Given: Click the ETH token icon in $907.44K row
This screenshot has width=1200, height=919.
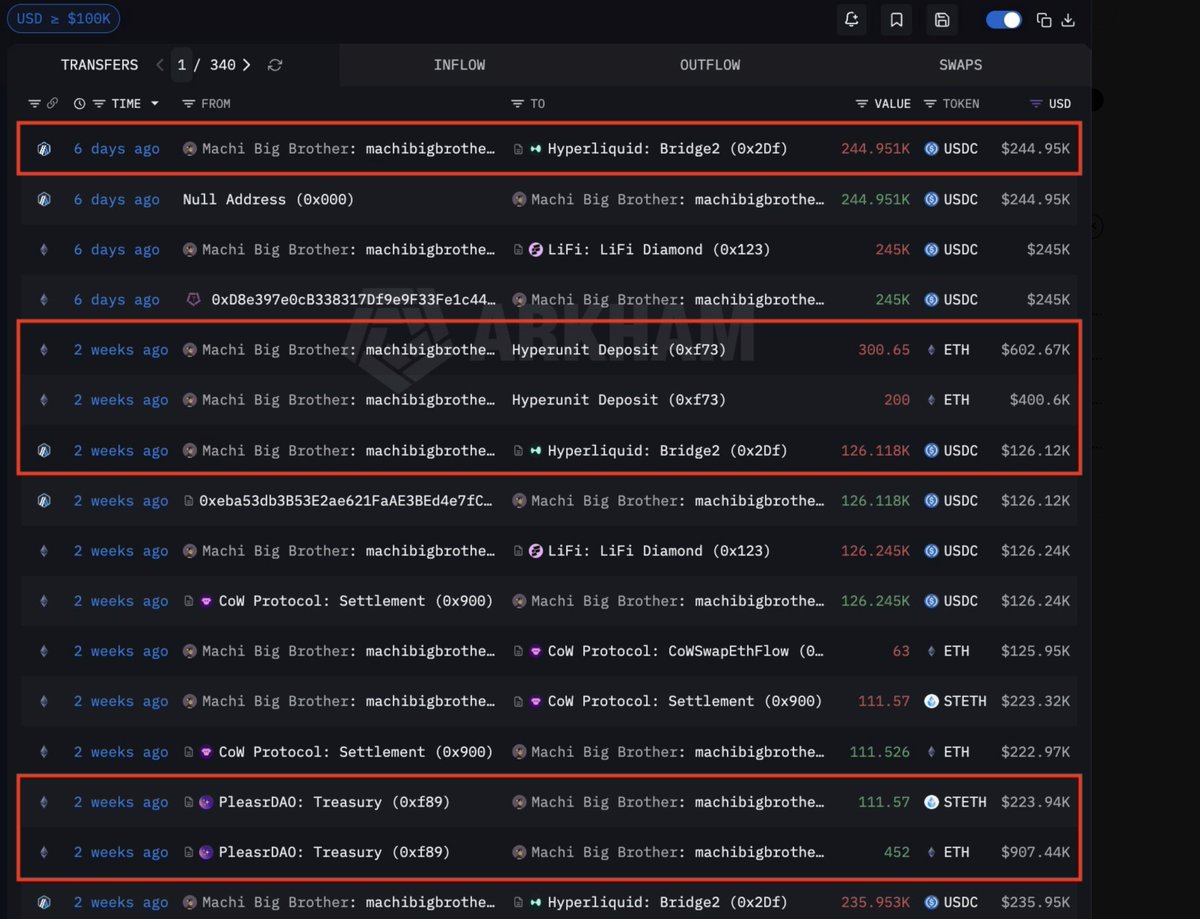Looking at the screenshot, I should click(x=931, y=852).
